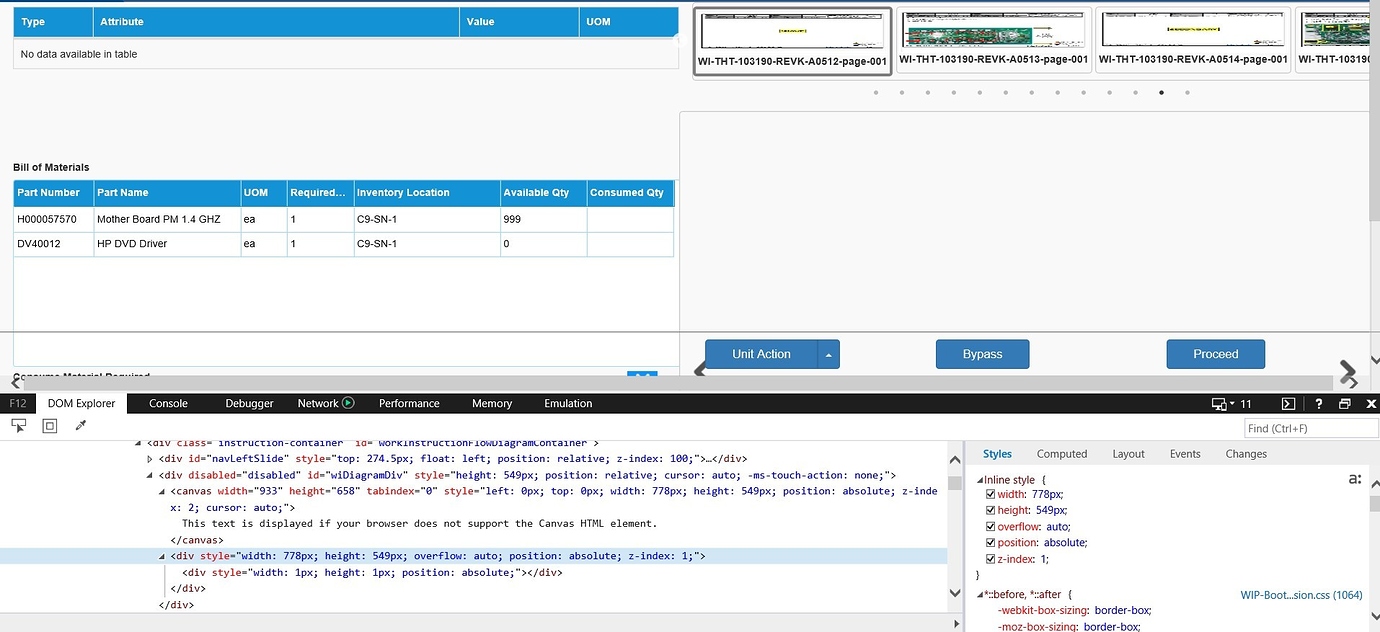Select the Computed pane tab
This screenshot has width=1380, height=632.
[1062, 454]
